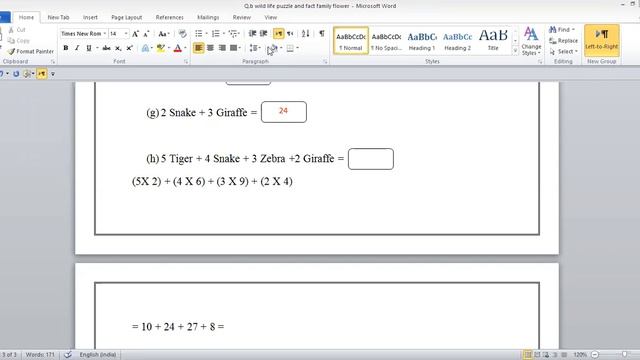Click the Text Effects icon
Screen dimensions: 640x360
[145, 48]
